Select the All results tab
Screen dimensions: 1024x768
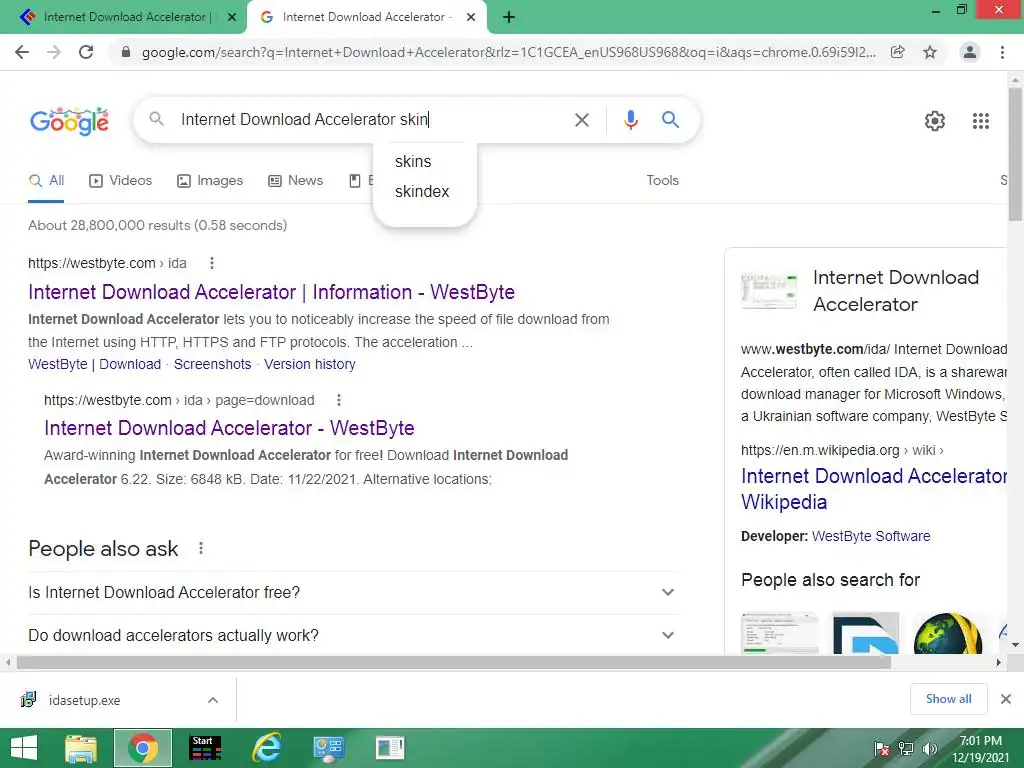pos(46,181)
